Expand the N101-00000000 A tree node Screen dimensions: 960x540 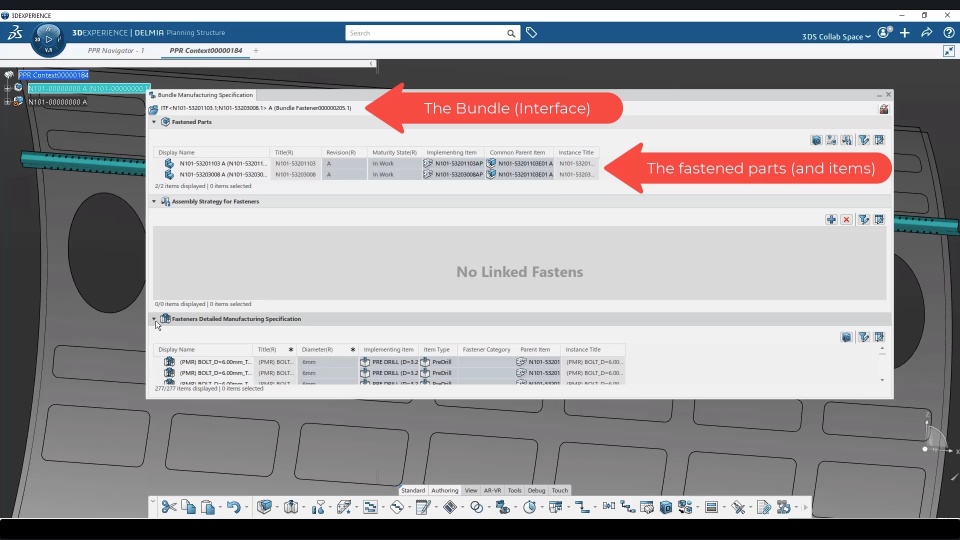pos(7,102)
